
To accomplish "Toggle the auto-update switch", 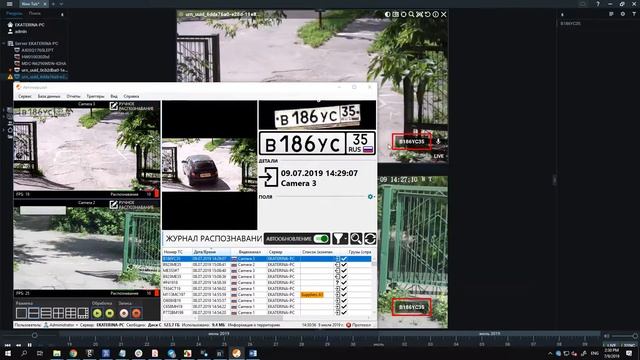I will (321, 238).
